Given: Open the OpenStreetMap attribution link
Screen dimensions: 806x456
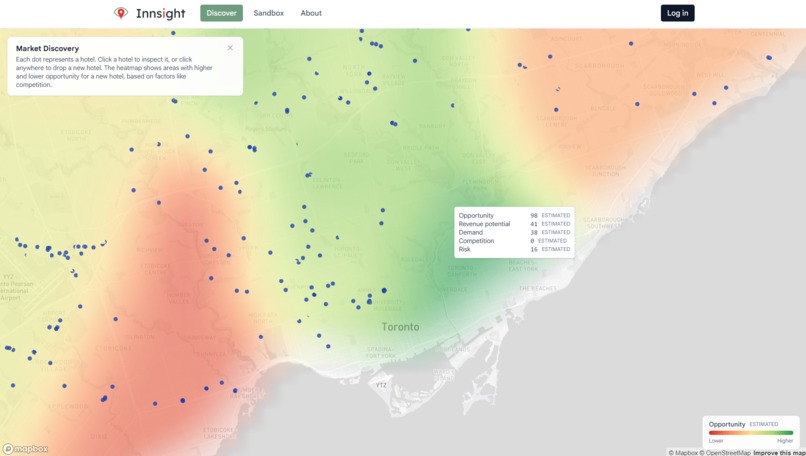Looking at the screenshot, I should pos(725,453).
